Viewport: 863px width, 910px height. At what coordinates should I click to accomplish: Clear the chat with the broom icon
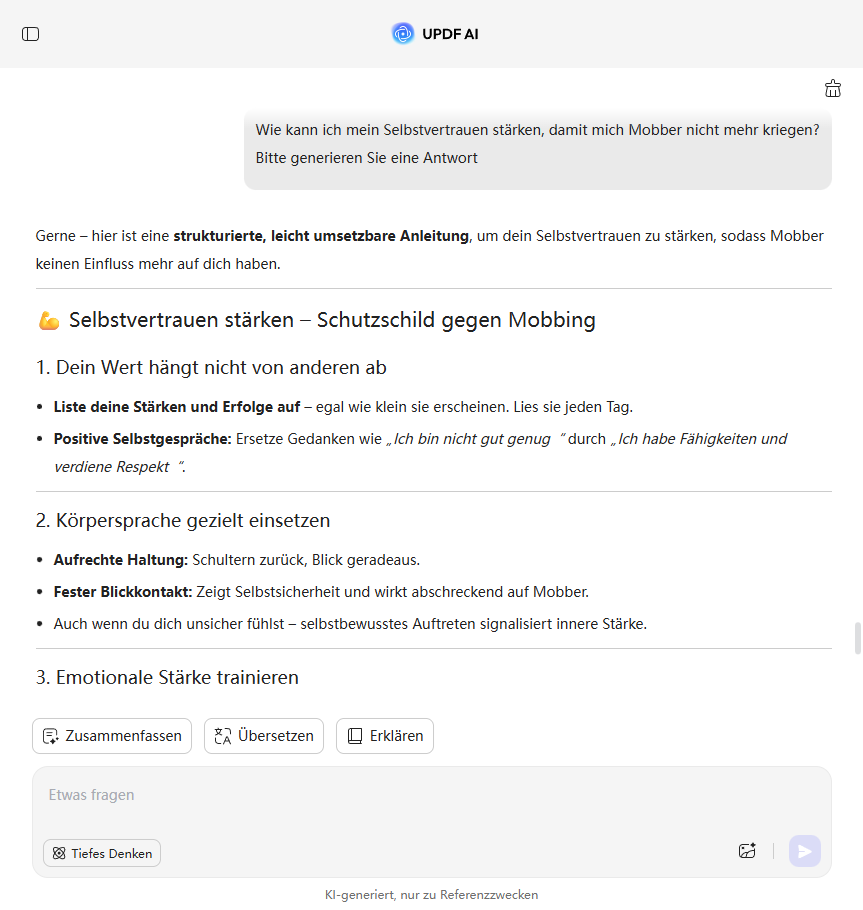(x=833, y=89)
